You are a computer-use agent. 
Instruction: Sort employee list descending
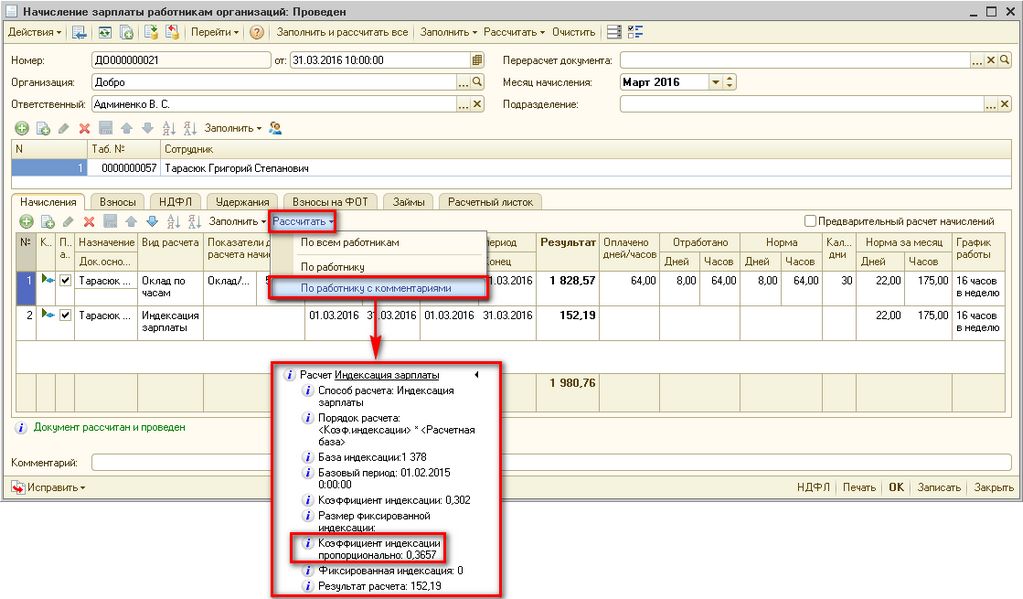189,129
